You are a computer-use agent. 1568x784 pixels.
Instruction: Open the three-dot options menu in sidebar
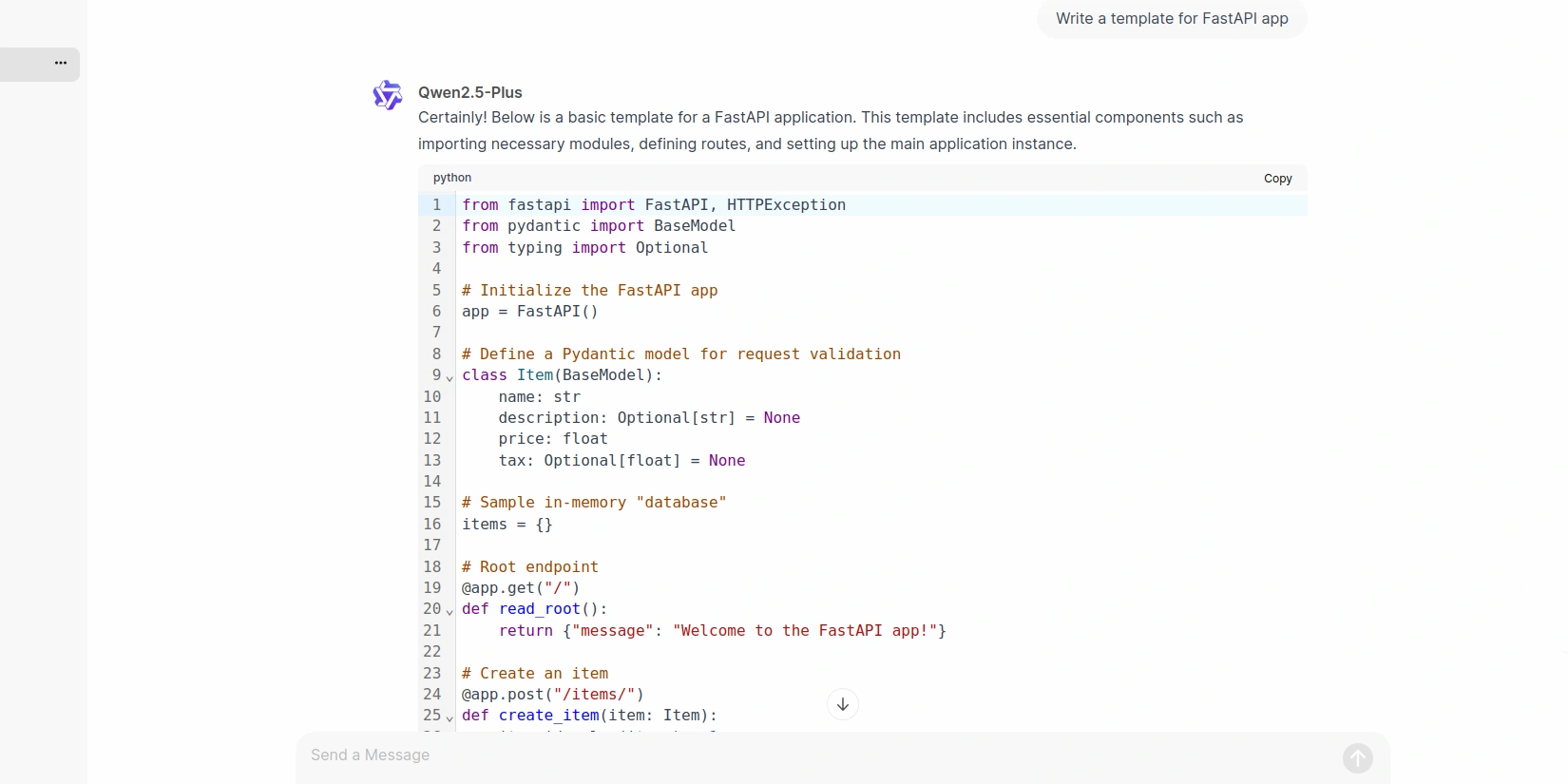[61, 63]
